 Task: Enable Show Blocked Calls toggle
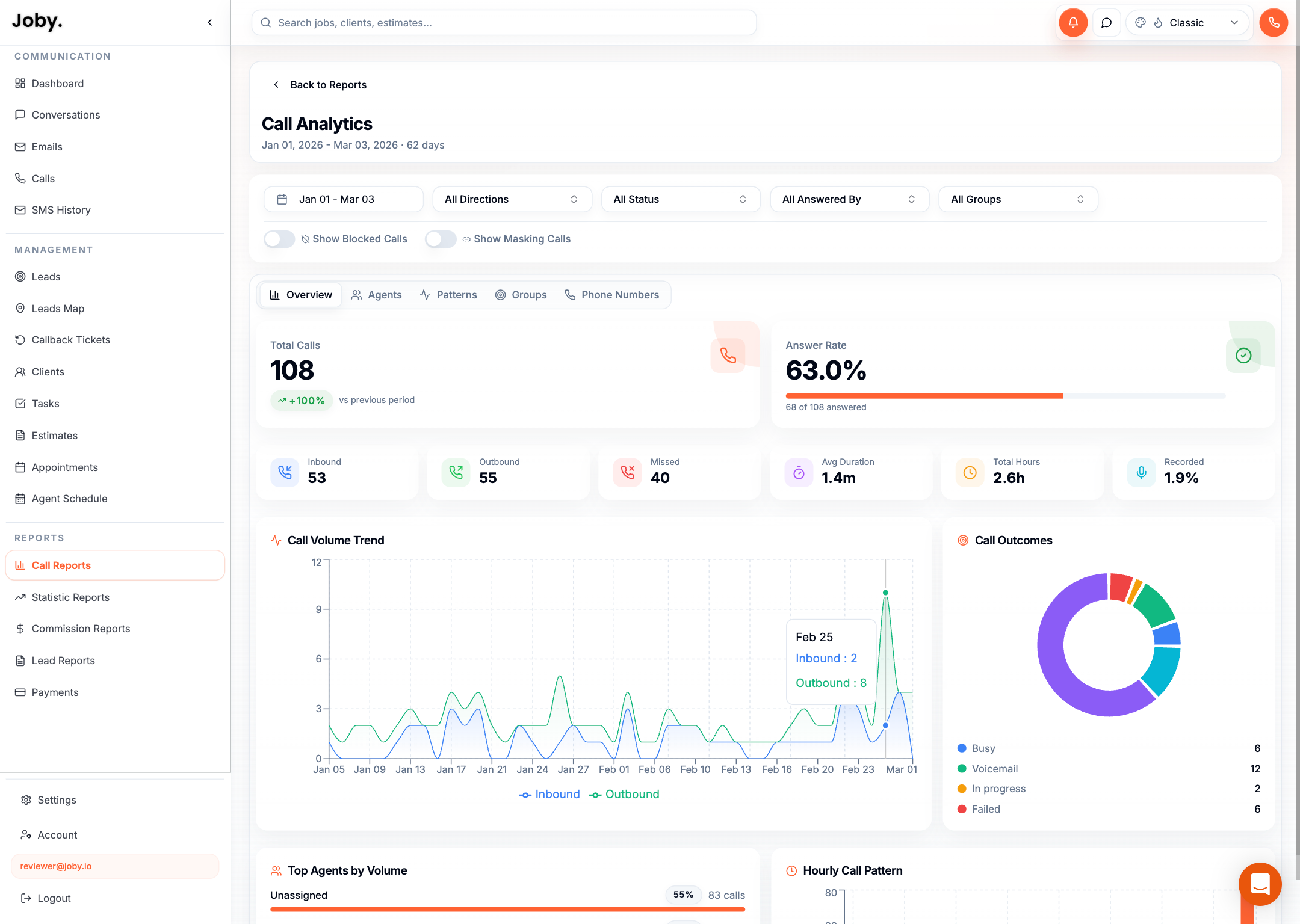coord(279,239)
